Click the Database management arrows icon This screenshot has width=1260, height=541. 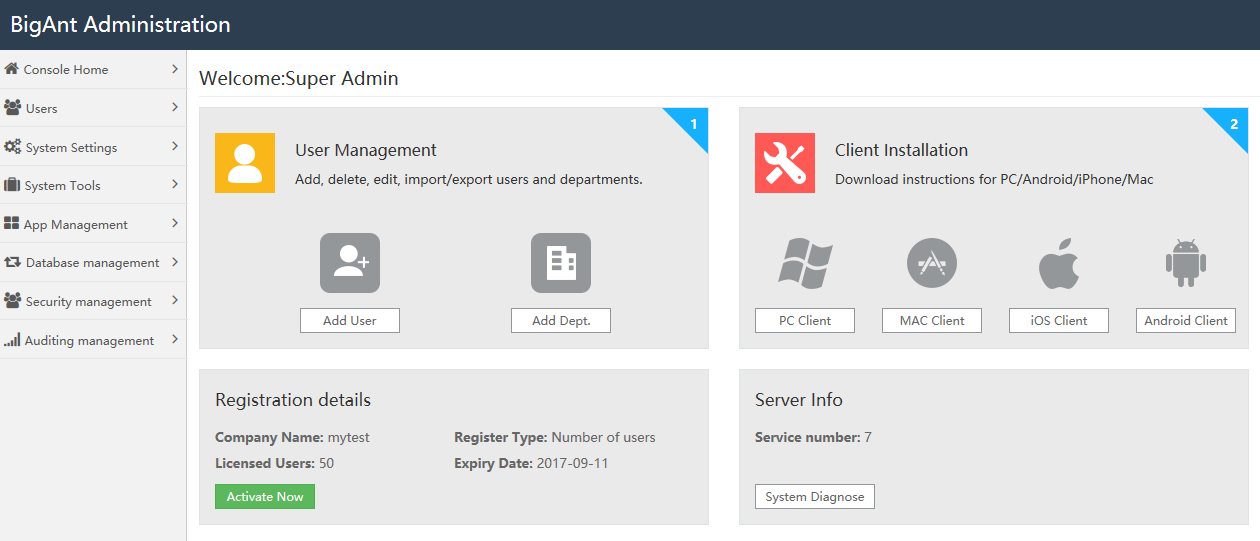point(13,262)
